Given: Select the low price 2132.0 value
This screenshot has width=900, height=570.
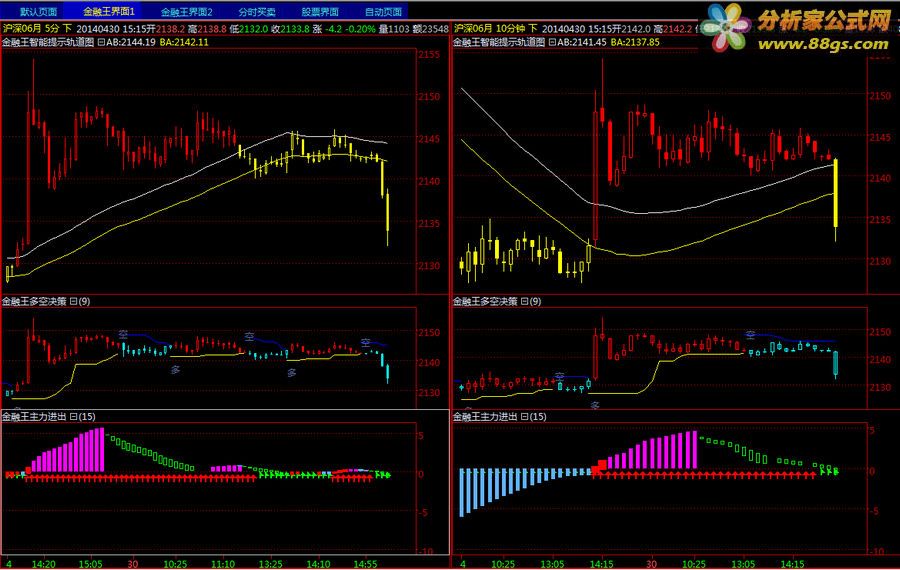Looking at the screenshot, I should (x=253, y=28).
